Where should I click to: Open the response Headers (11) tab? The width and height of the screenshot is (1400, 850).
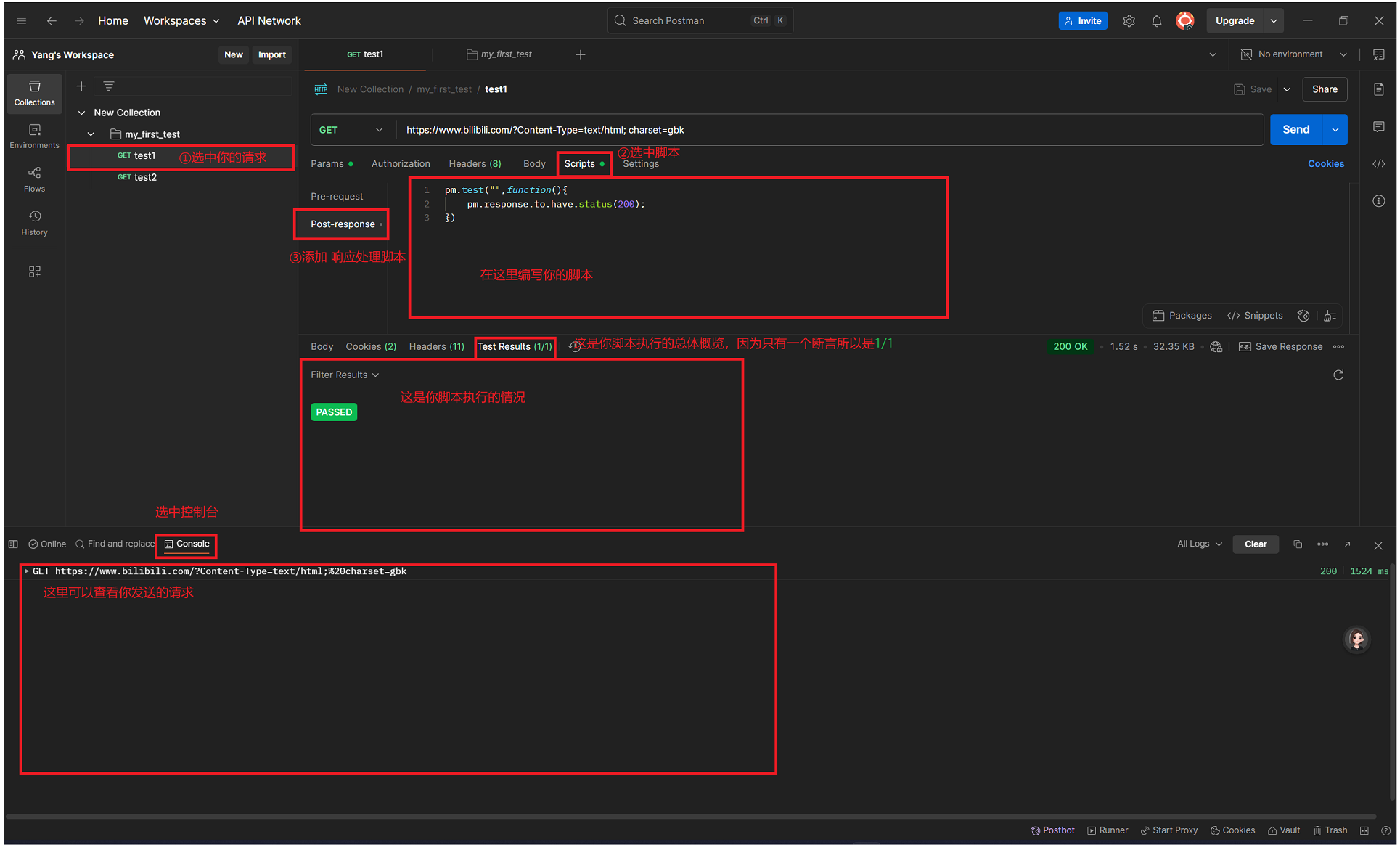pos(436,347)
